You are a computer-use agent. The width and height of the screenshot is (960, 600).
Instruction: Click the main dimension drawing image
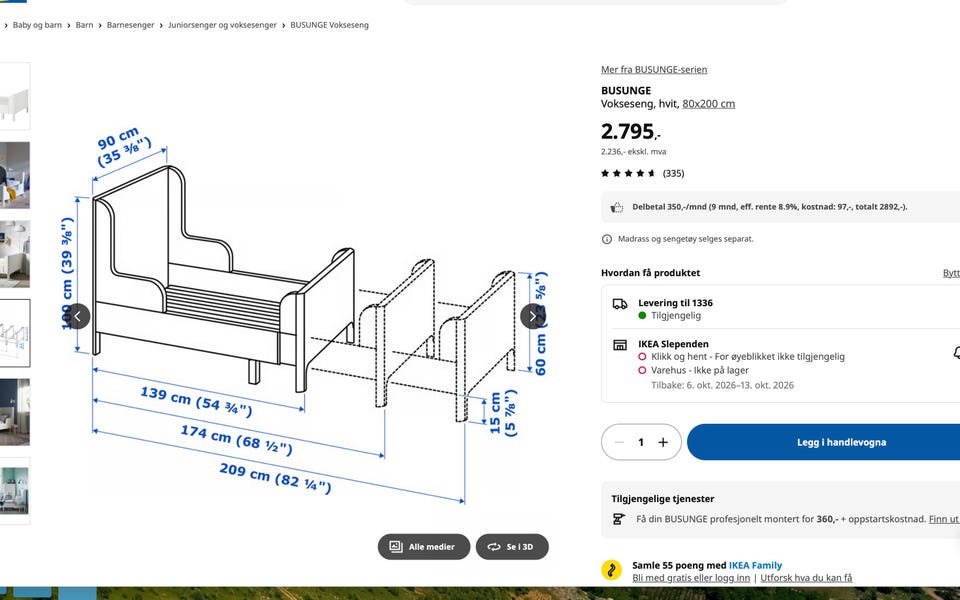pyautogui.click(x=305, y=315)
